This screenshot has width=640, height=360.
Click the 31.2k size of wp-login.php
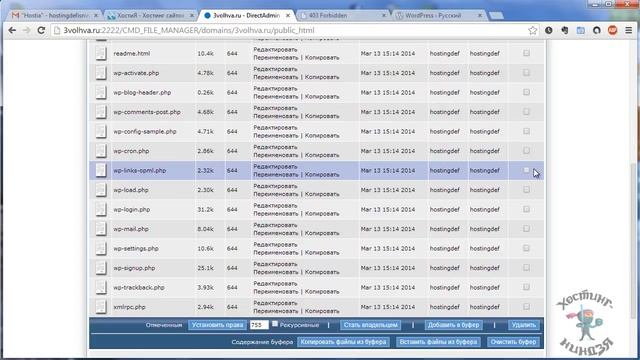[x=205, y=209]
